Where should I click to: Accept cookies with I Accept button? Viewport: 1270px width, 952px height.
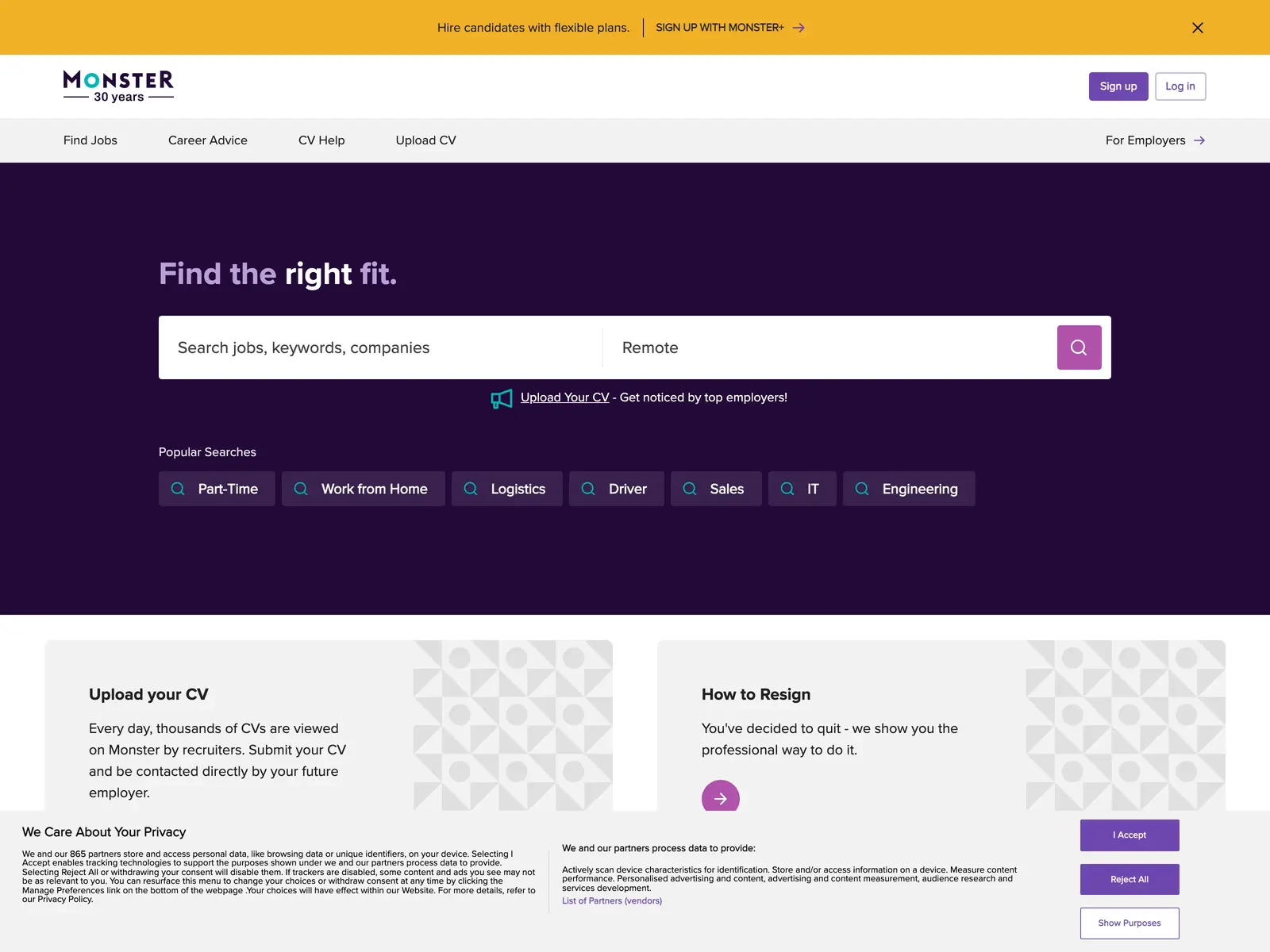pos(1130,835)
